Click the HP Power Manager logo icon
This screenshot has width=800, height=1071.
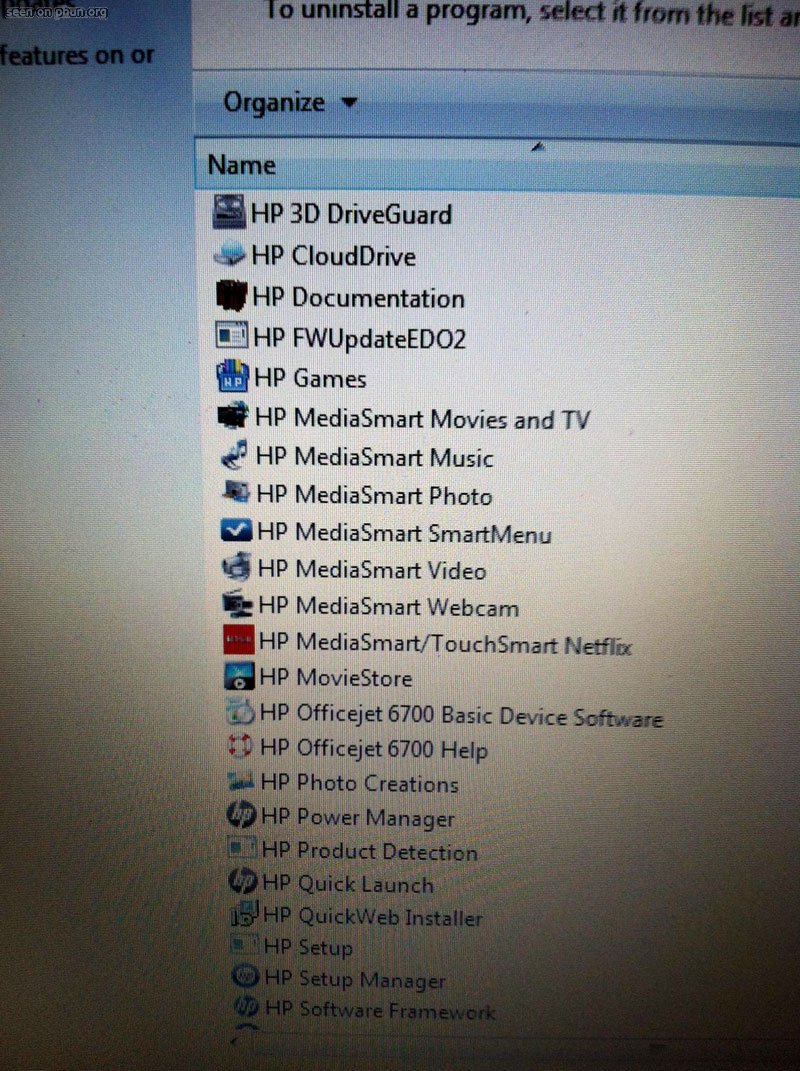coord(241,814)
